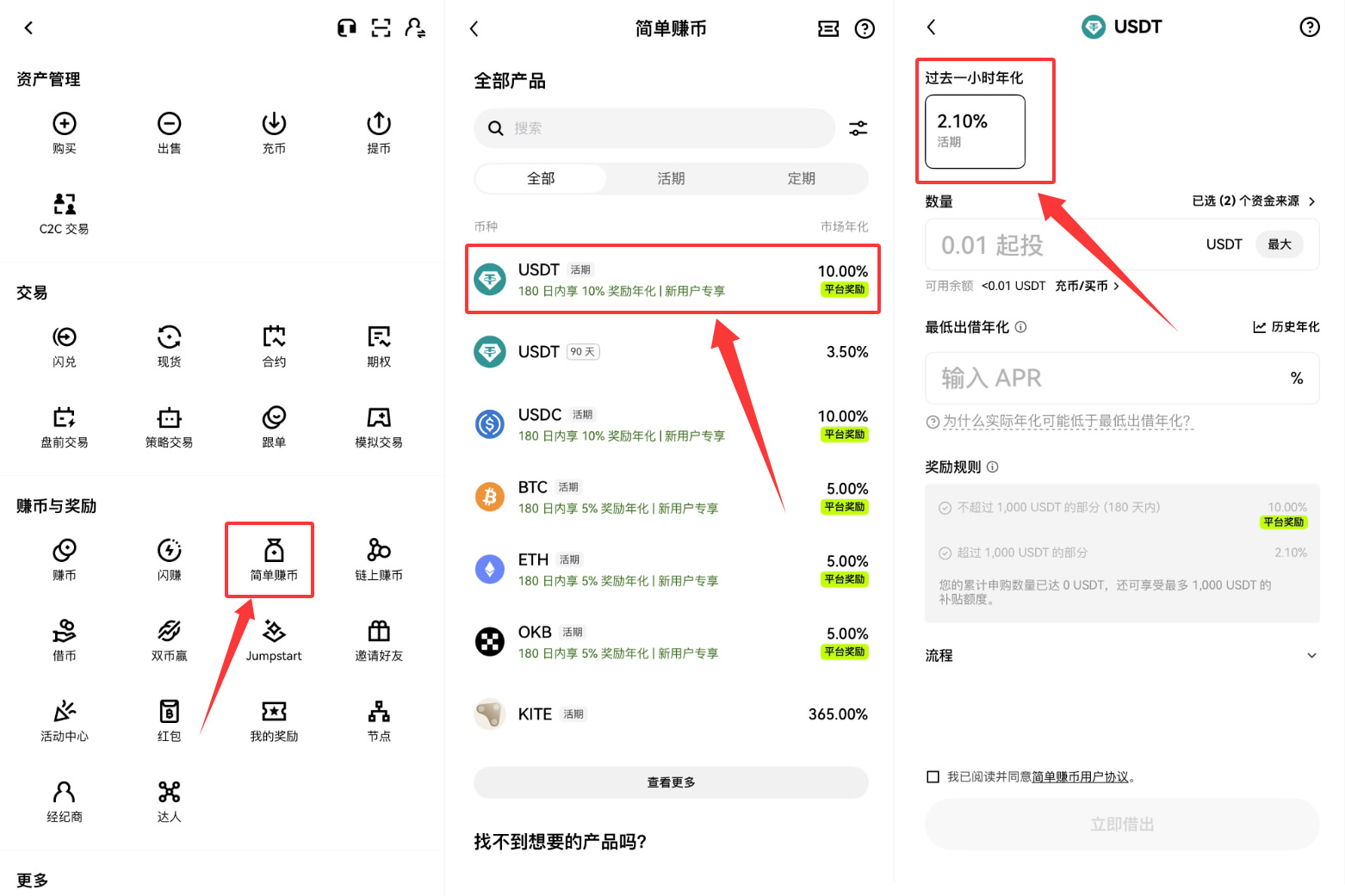Switch to the 定期 tab

point(801,178)
